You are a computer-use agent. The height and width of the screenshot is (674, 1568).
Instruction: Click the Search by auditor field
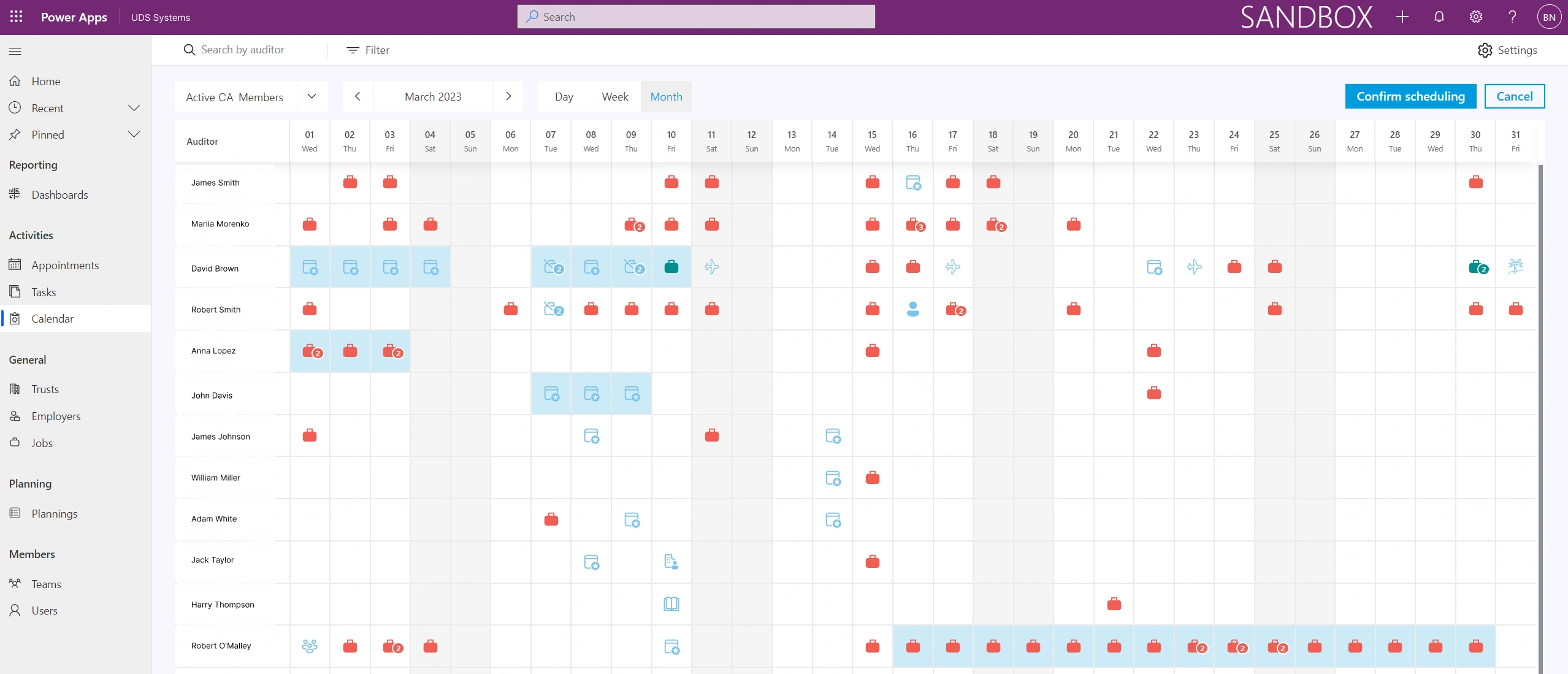click(242, 49)
